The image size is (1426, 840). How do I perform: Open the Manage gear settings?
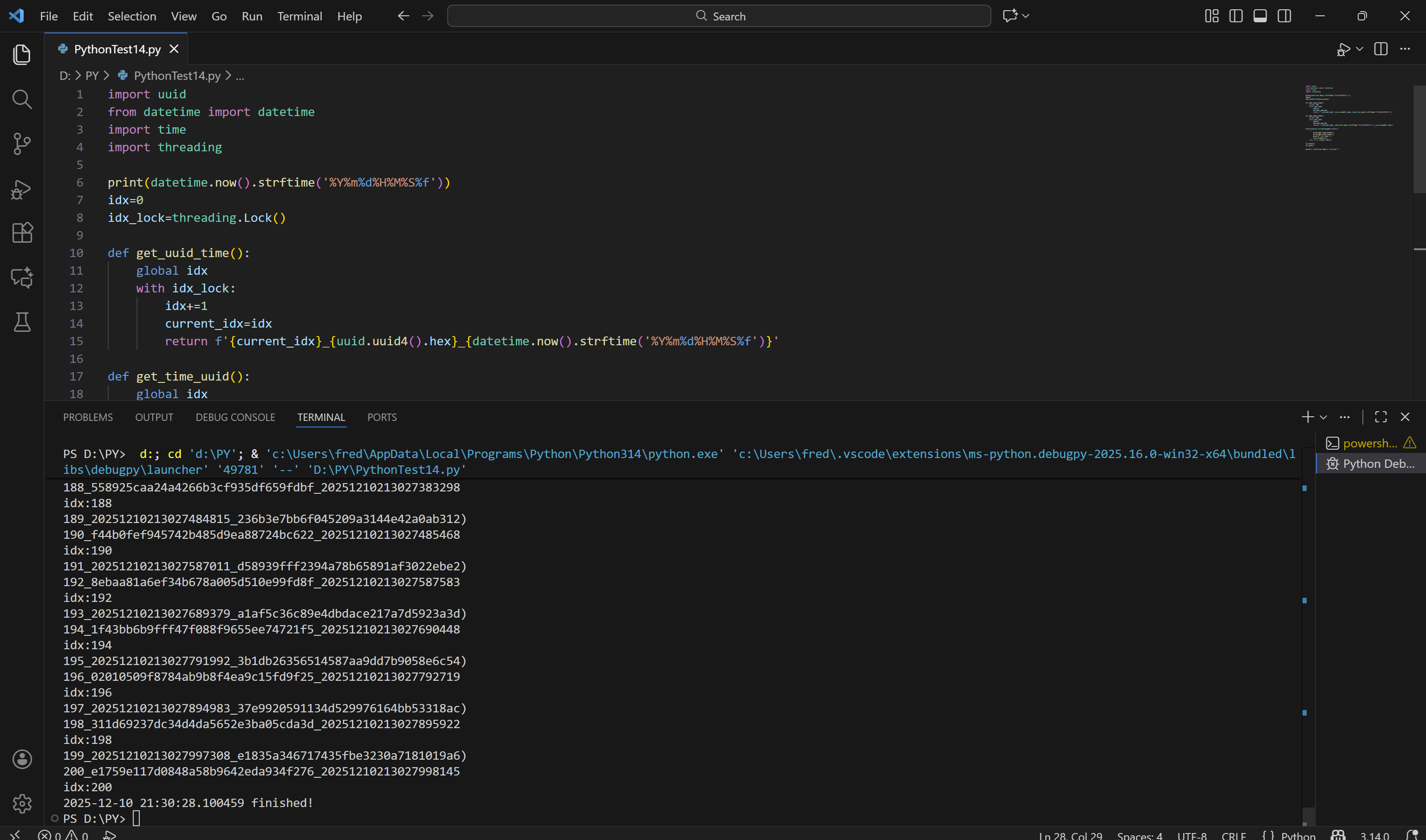point(21,803)
